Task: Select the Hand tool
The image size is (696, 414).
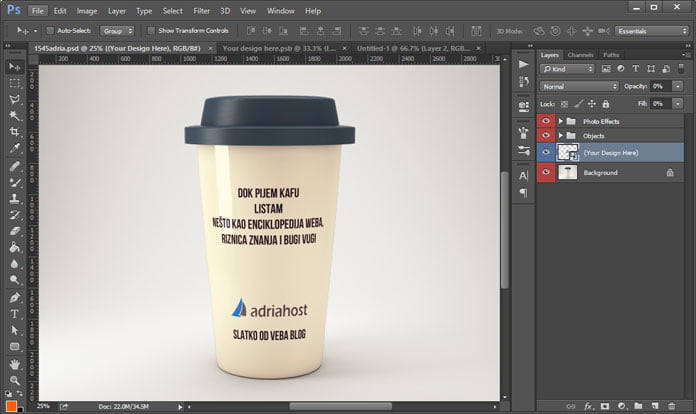Action: [x=15, y=364]
